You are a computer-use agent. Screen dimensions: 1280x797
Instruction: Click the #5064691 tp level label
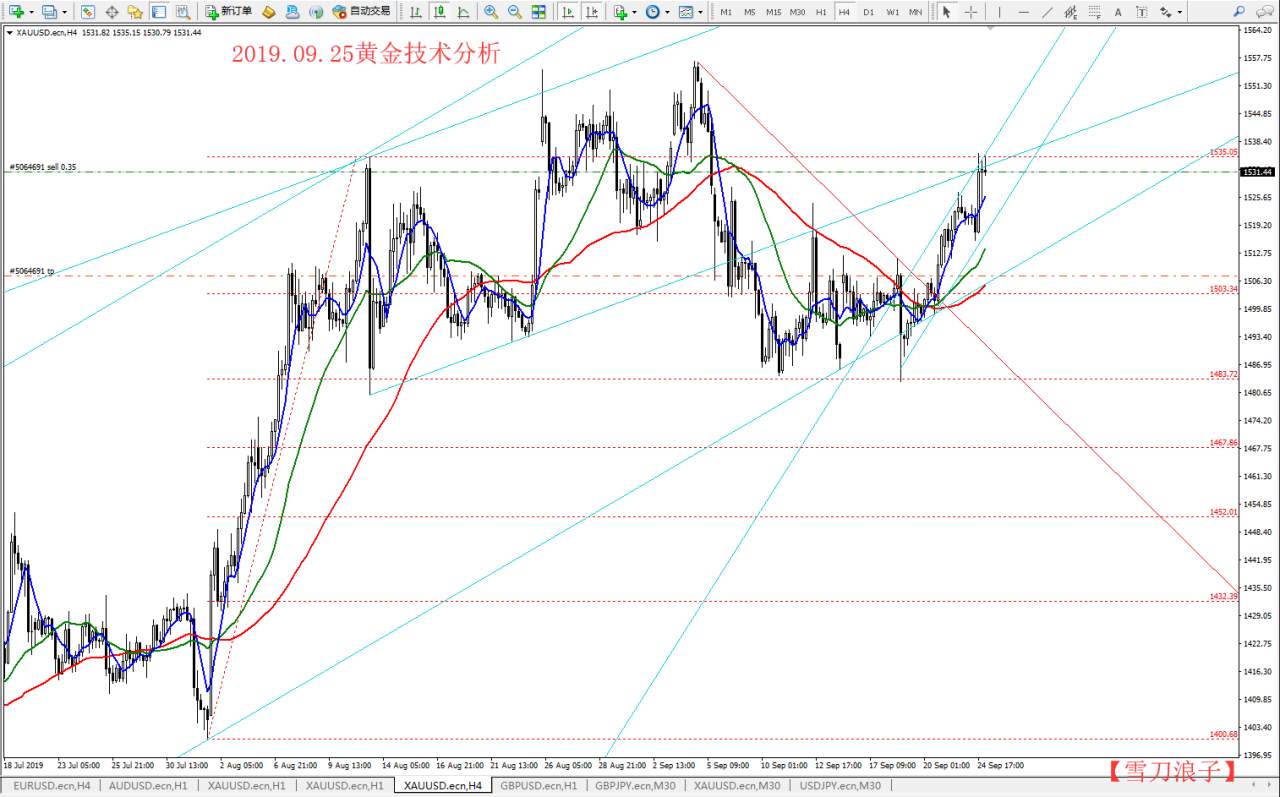(x=32, y=271)
